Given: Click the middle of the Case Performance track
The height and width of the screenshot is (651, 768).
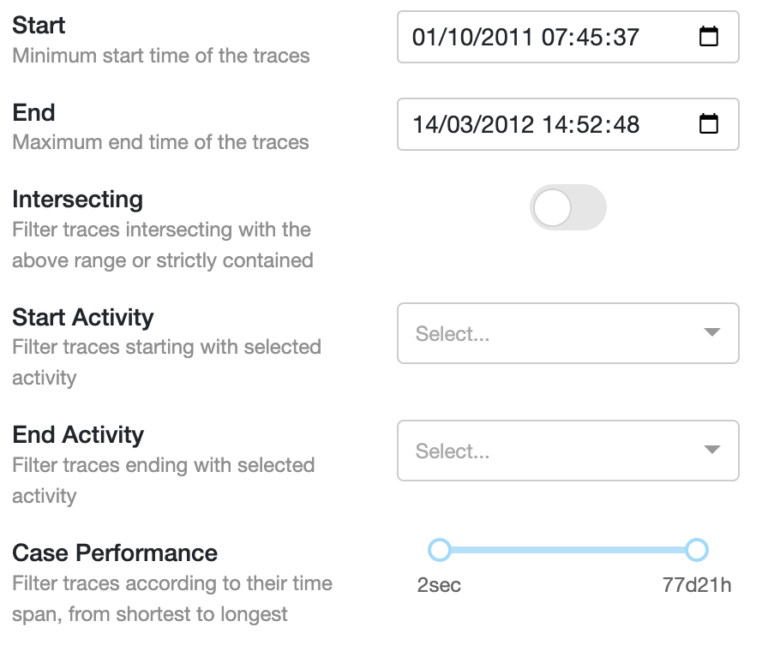Looking at the screenshot, I should (x=567, y=549).
